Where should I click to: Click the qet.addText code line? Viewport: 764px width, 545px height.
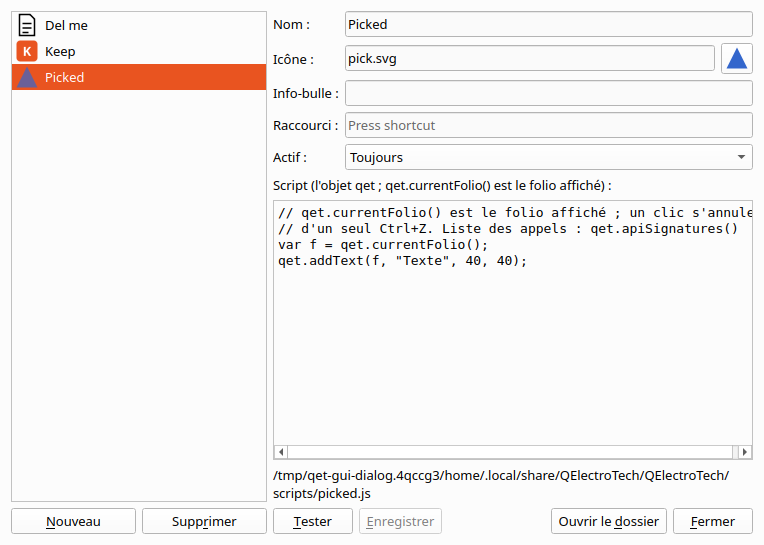(402, 261)
